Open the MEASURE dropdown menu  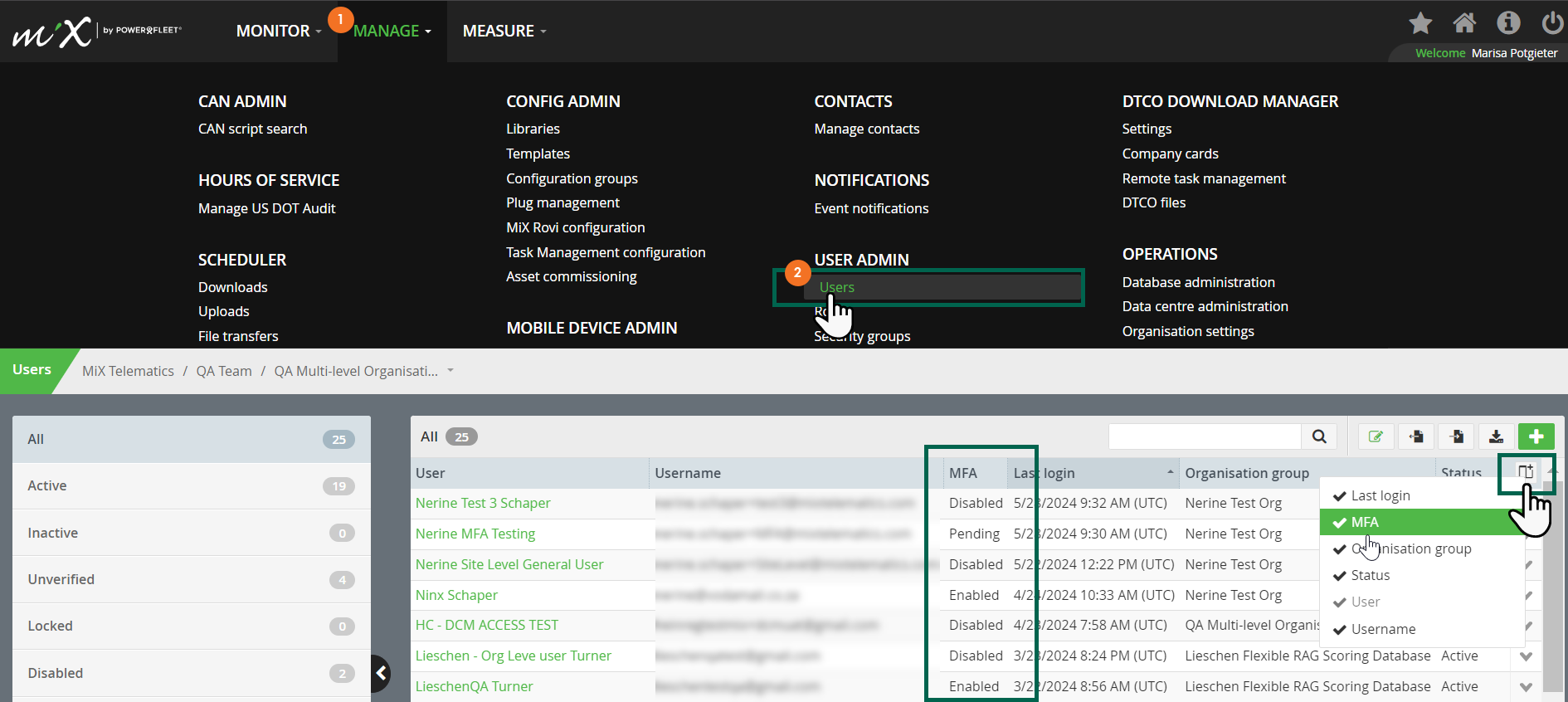tap(504, 31)
